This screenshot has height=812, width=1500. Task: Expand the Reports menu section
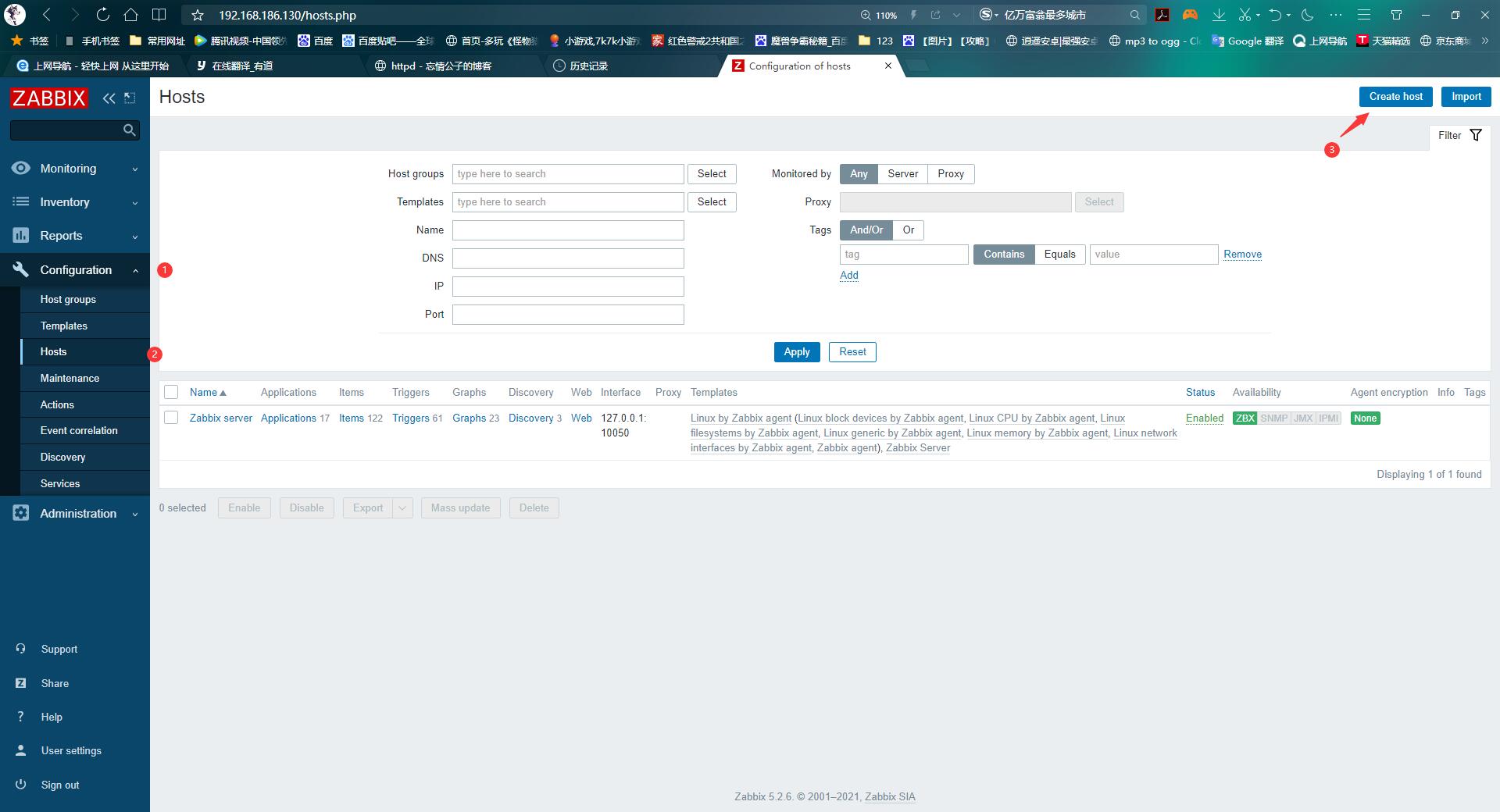pyautogui.click(x=135, y=236)
